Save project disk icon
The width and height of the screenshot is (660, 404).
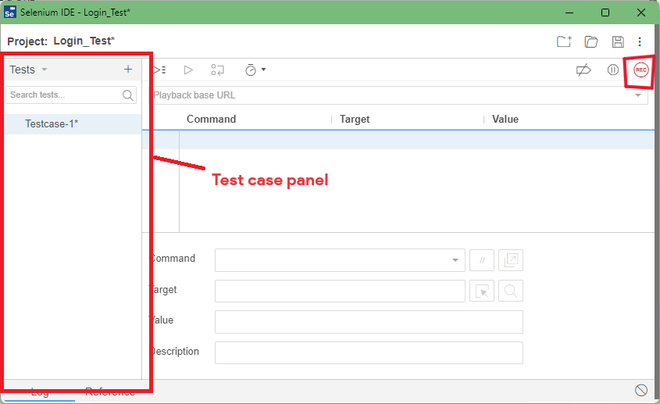tap(617, 42)
